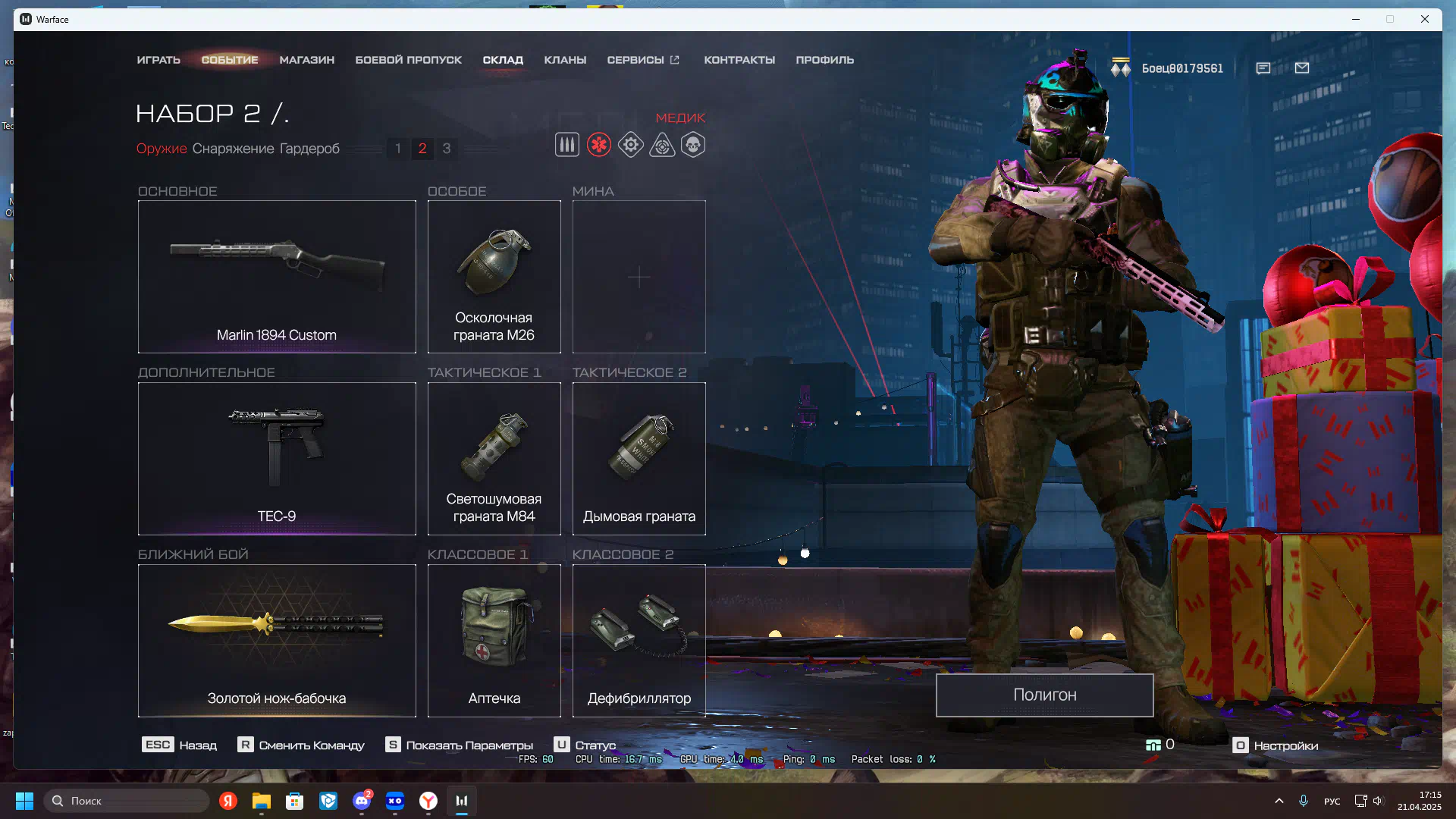Open the chat icon next to player name
The height and width of the screenshot is (819, 1456).
[1263, 68]
